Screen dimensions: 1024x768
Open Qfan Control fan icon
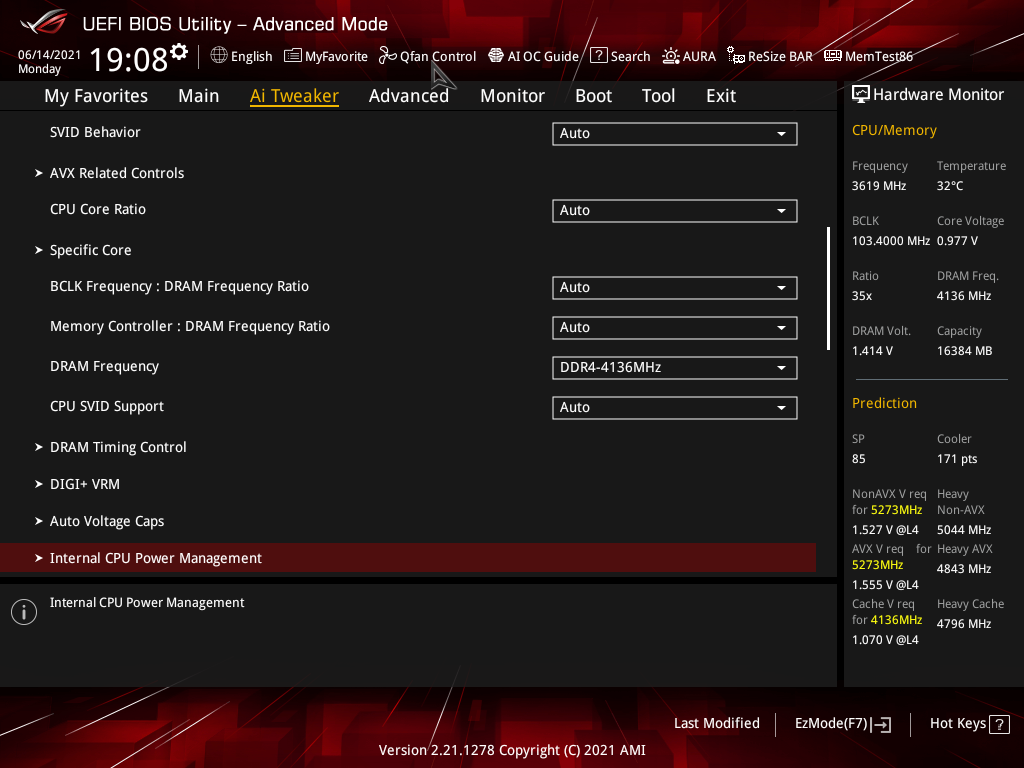tap(387, 56)
